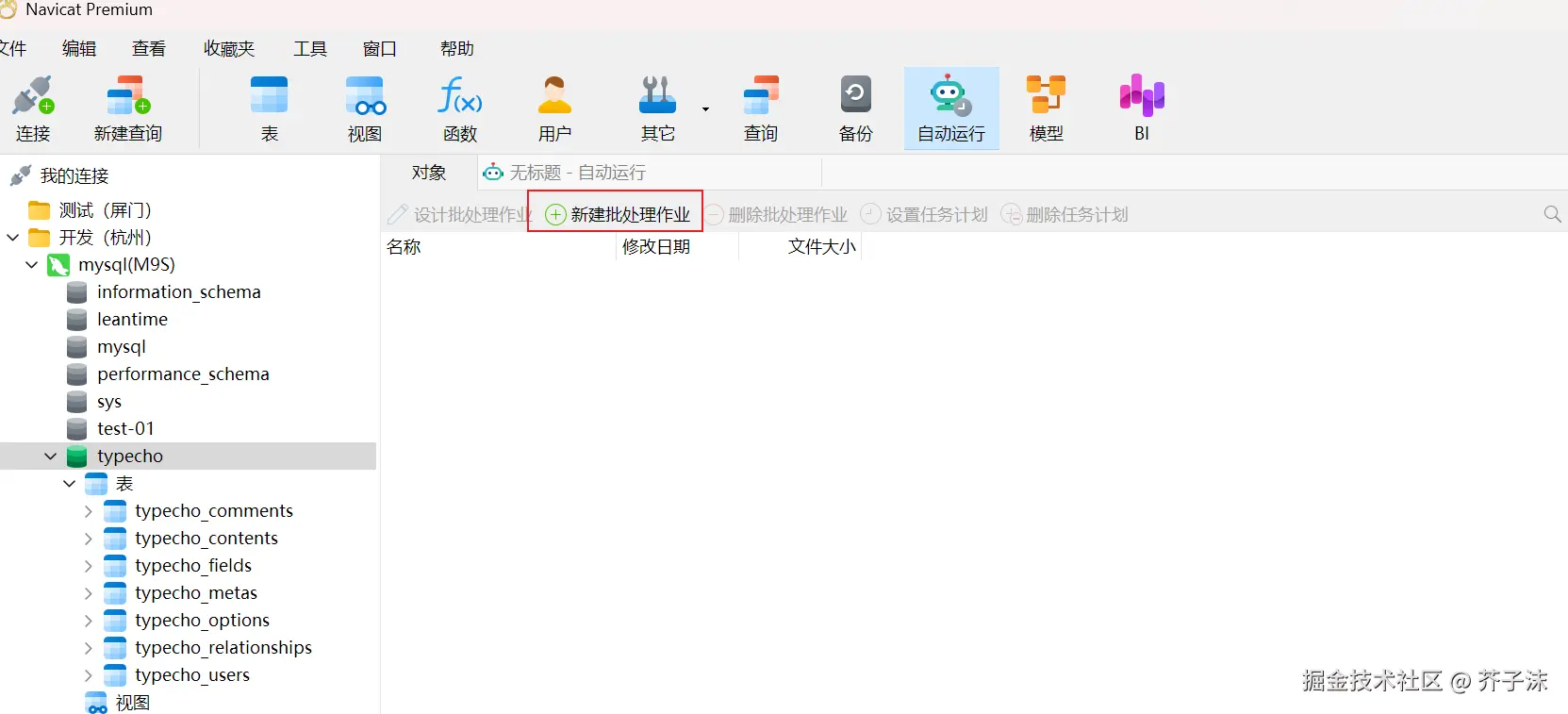Expand the typecho_contents table
Image resolution: width=1568 pixels, height=714 pixels.
click(x=89, y=539)
